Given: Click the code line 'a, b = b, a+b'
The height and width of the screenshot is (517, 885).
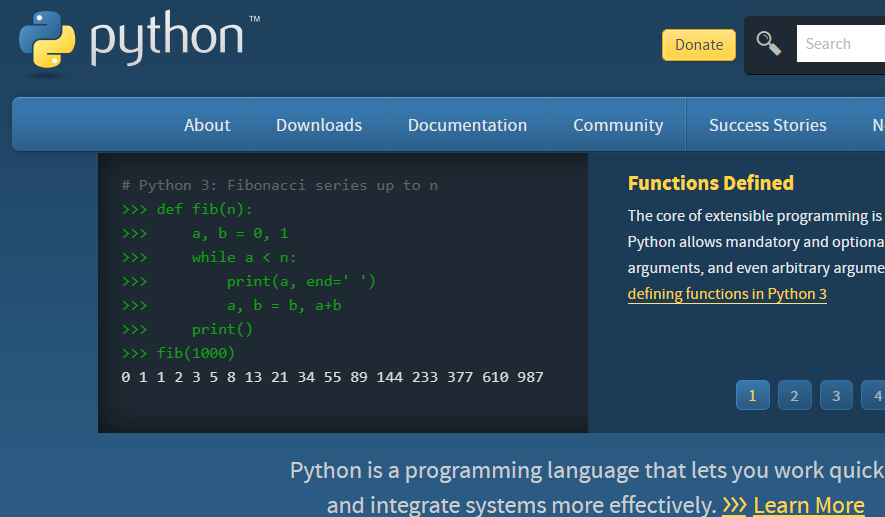Looking at the screenshot, I should coord(284,305).
